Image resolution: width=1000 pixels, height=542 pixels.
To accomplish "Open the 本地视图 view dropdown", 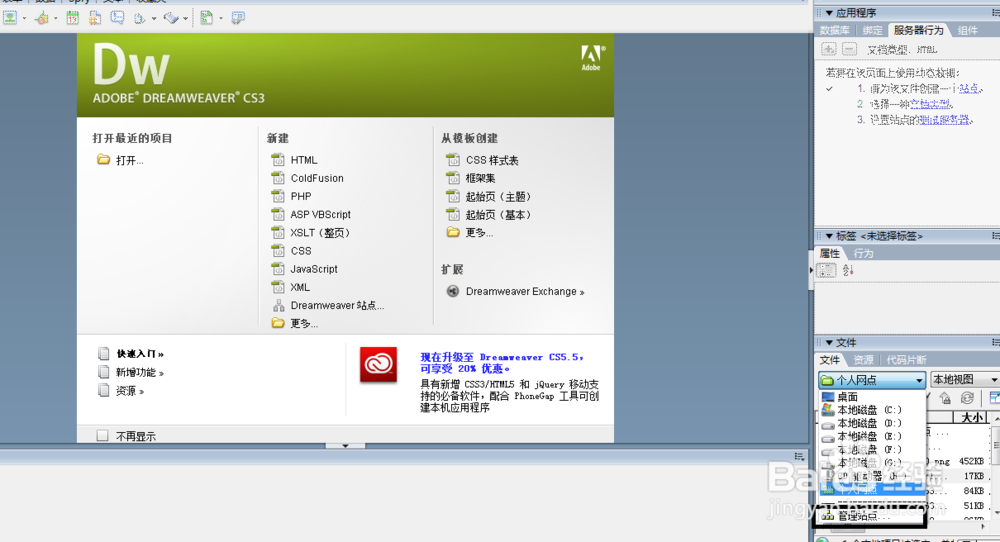I will (965, 380).
